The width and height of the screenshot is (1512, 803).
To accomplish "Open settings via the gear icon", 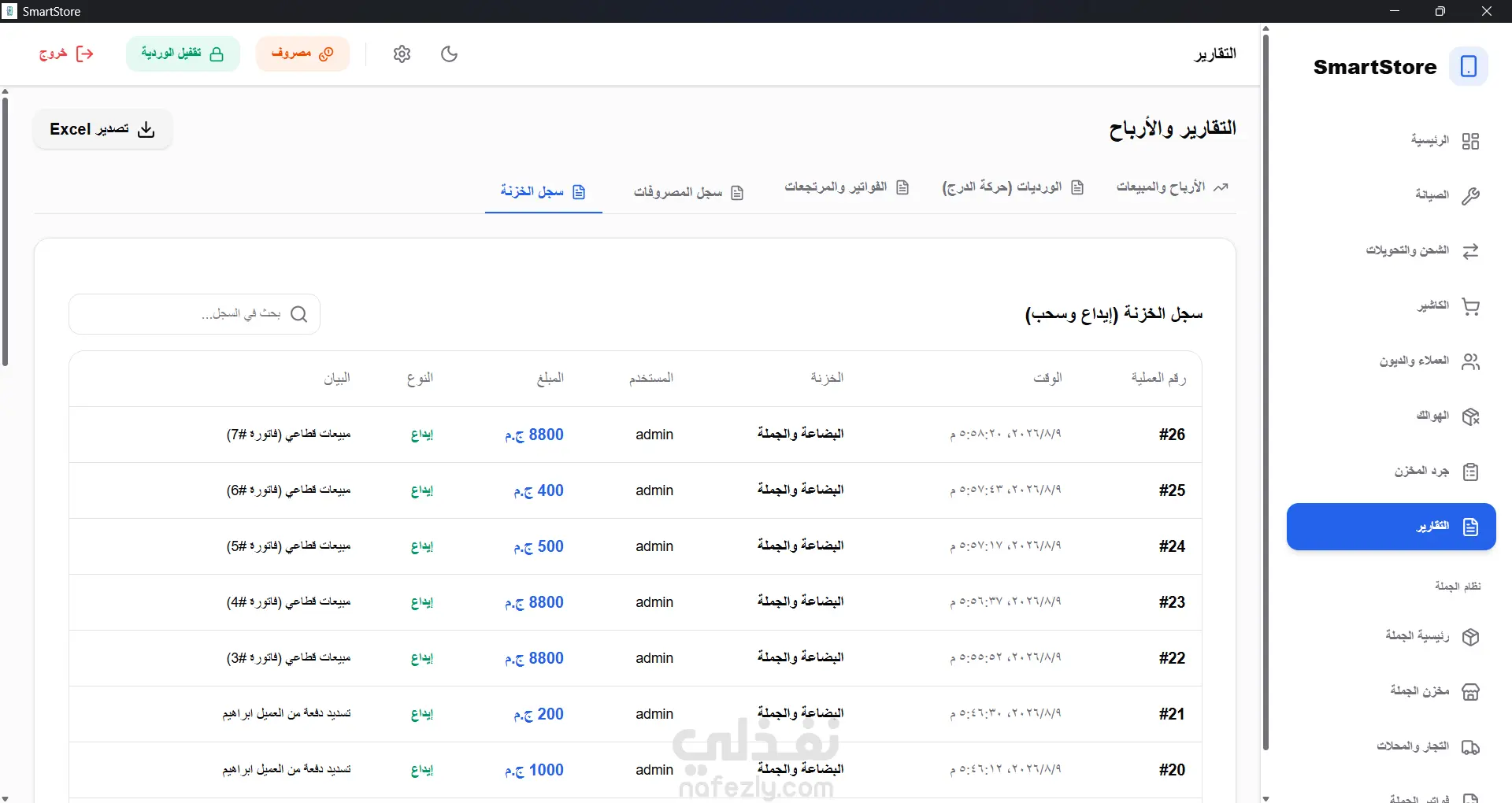I will click(x=402, y=54).
